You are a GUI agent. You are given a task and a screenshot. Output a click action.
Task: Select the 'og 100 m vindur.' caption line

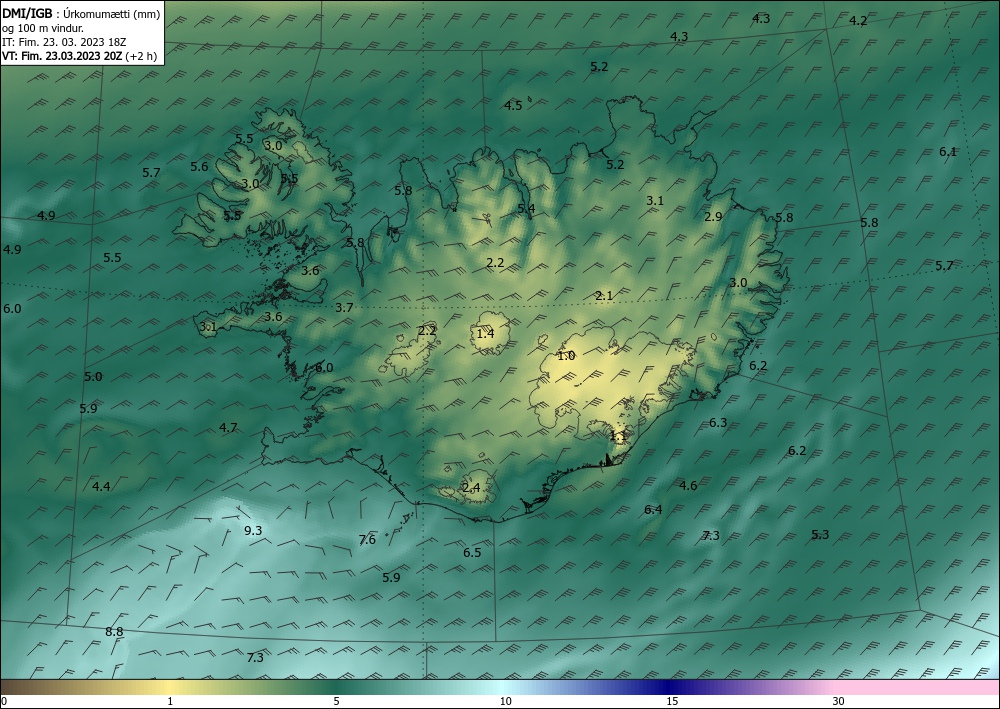point(43,28)
